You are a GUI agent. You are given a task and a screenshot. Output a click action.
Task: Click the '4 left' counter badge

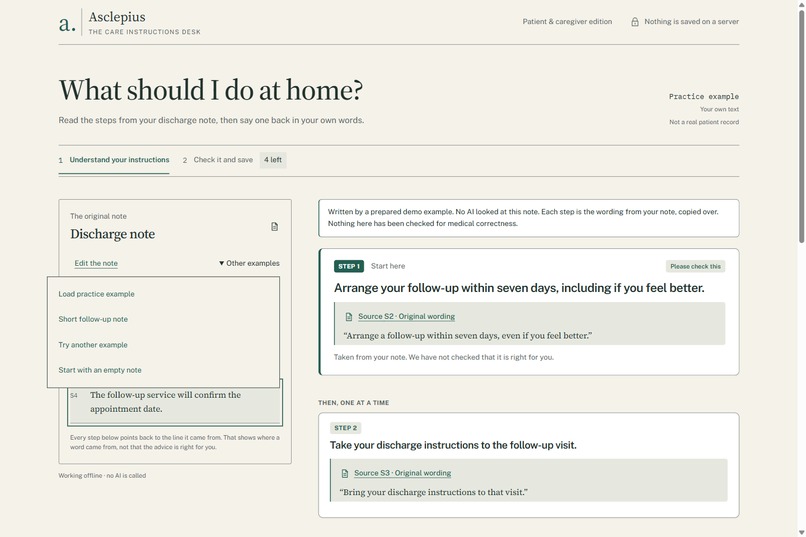point(273,160)
